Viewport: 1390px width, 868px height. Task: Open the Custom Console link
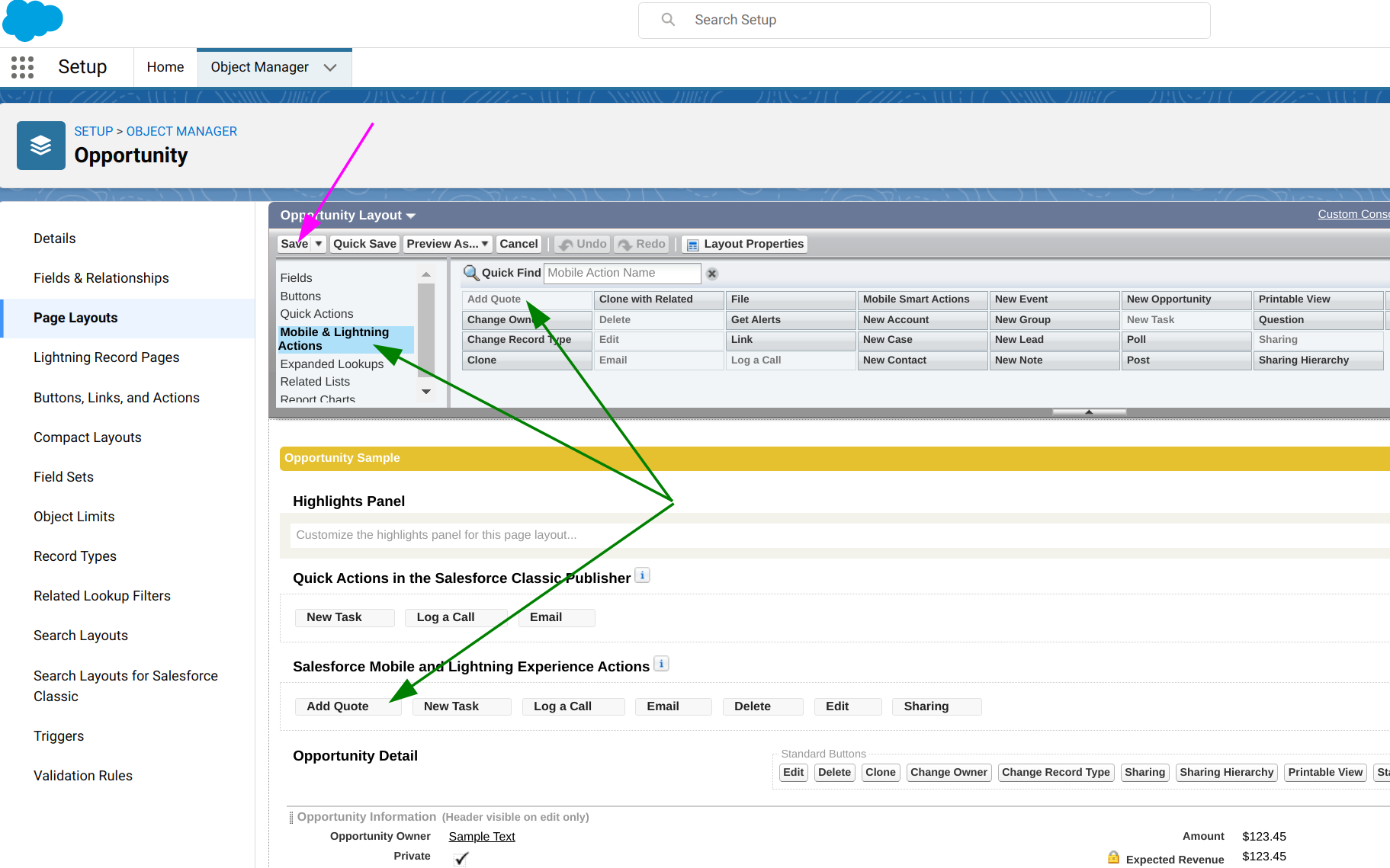tap(1353, 214)
